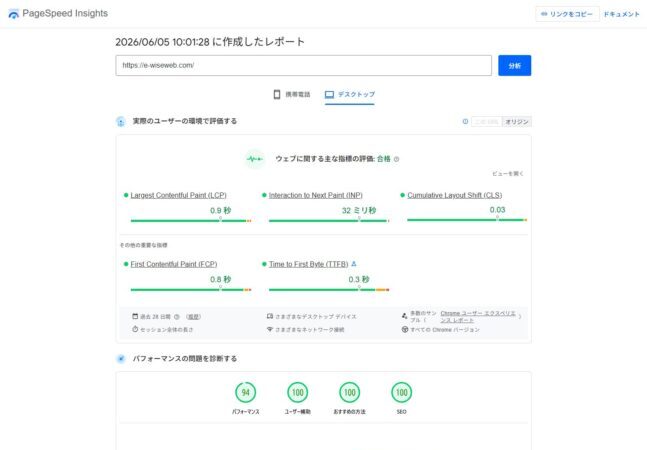Viewport: 647px width, 450px height.
Task: Click the samples icon beside 多数のサンプル
Action: (x=404, y=316)
